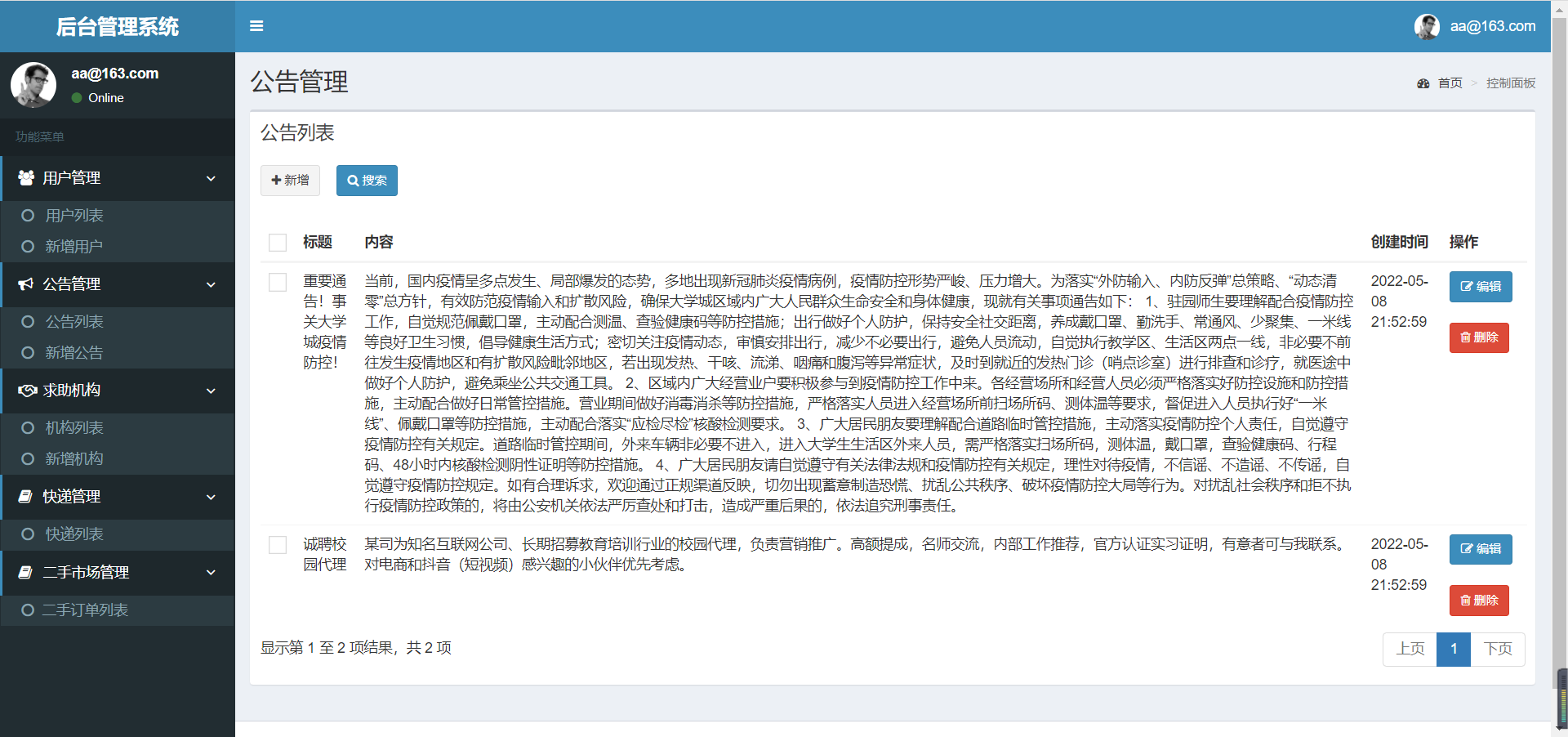Click the sidebar profile avatar

click(x=33, y=85)
